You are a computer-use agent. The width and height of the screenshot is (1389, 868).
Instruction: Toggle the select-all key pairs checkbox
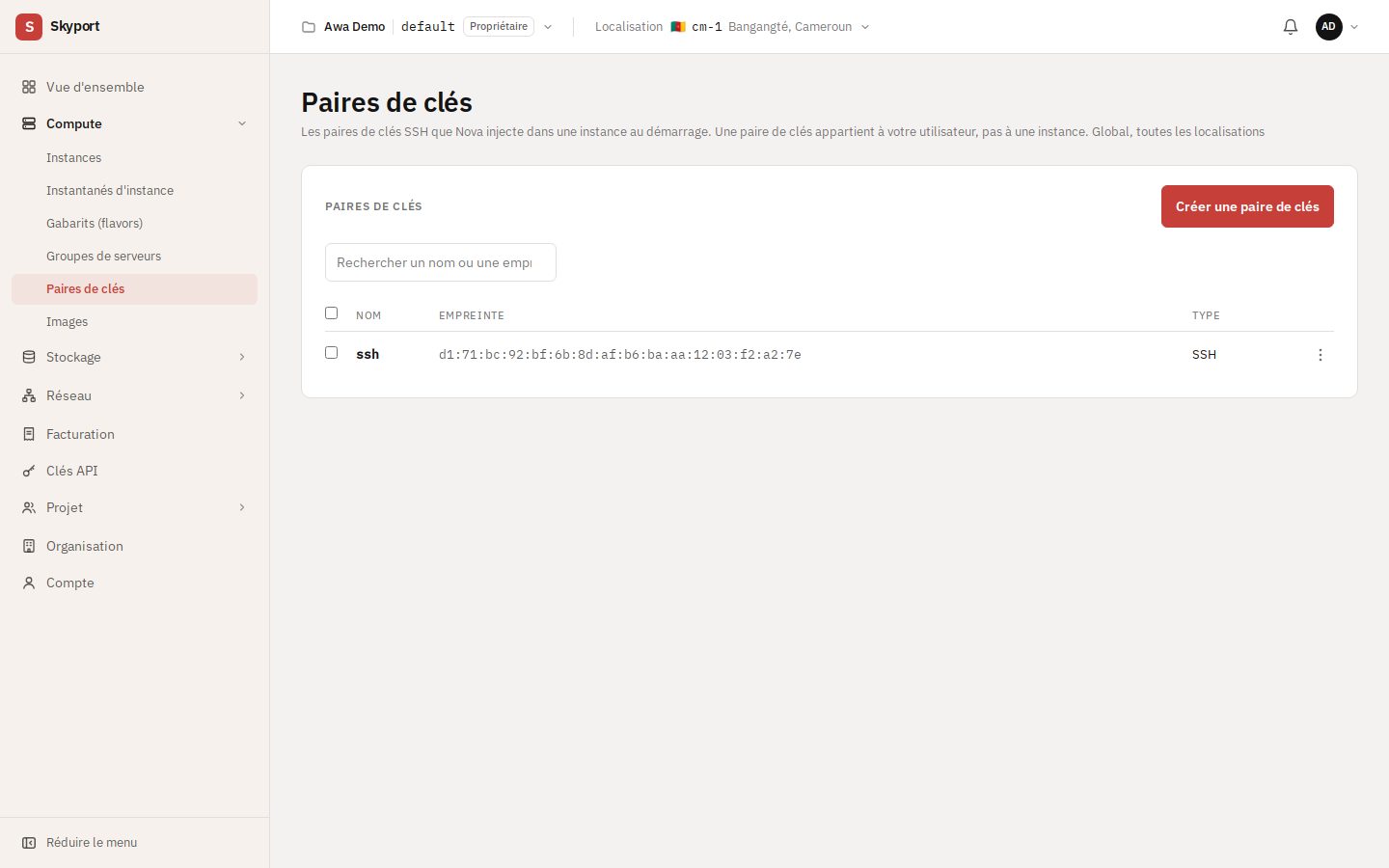pos(332,313)
